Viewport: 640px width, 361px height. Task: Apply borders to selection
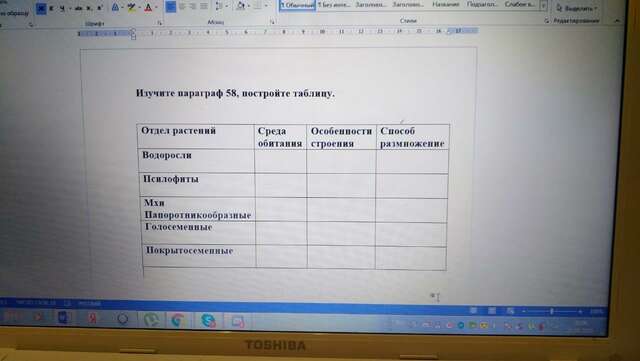(x=258, y=6)
